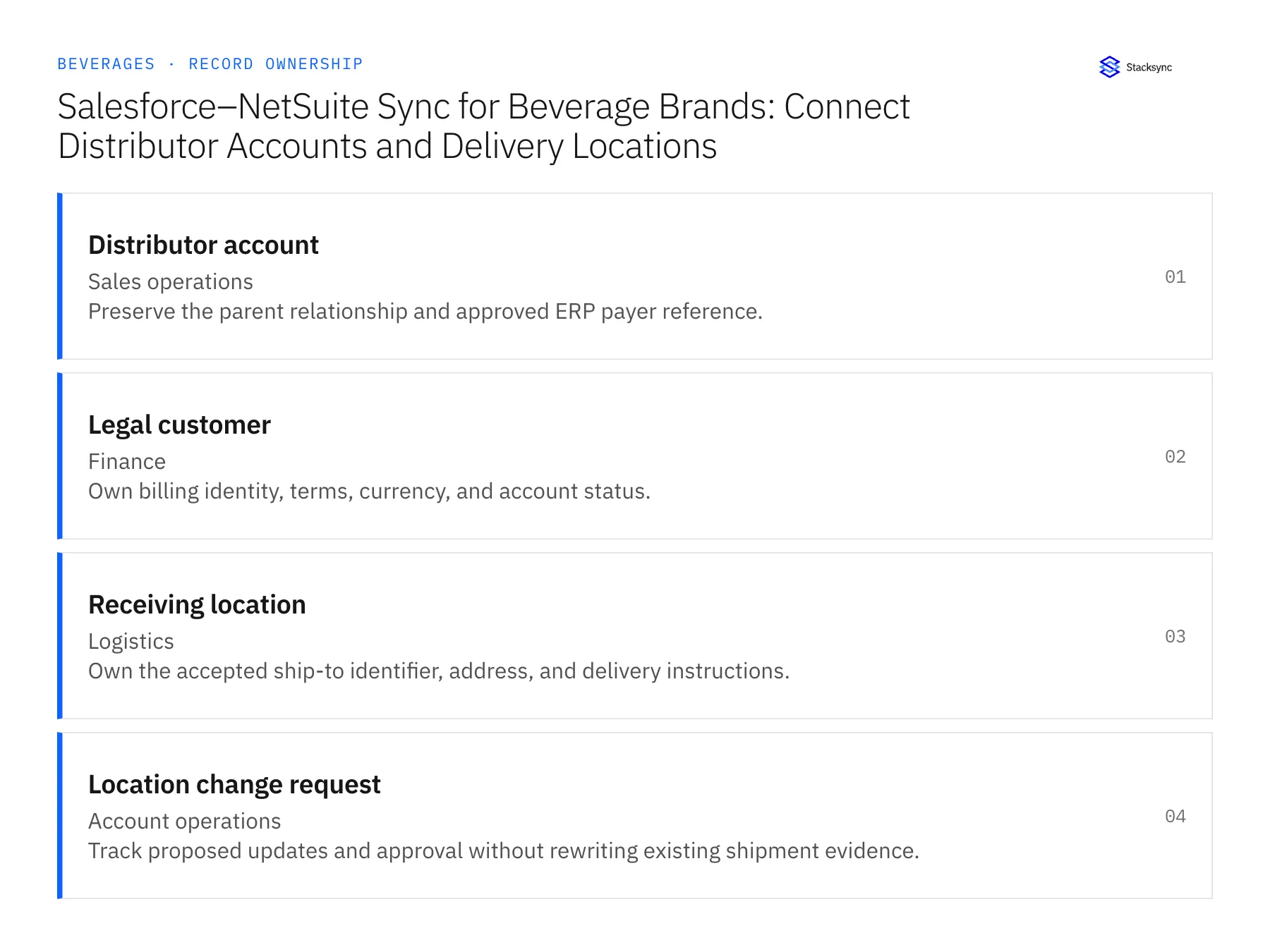The height and width of the screenshot is (952, 1270).
Task: Open the 'Location change request' card heading
Action: click(234, 785)
